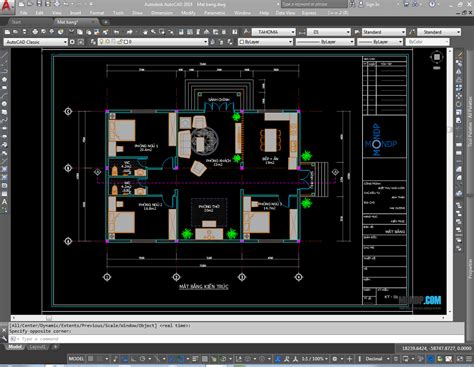
Task: Toggle polar tracking in status bar
Action: click(x=142, y=359)
